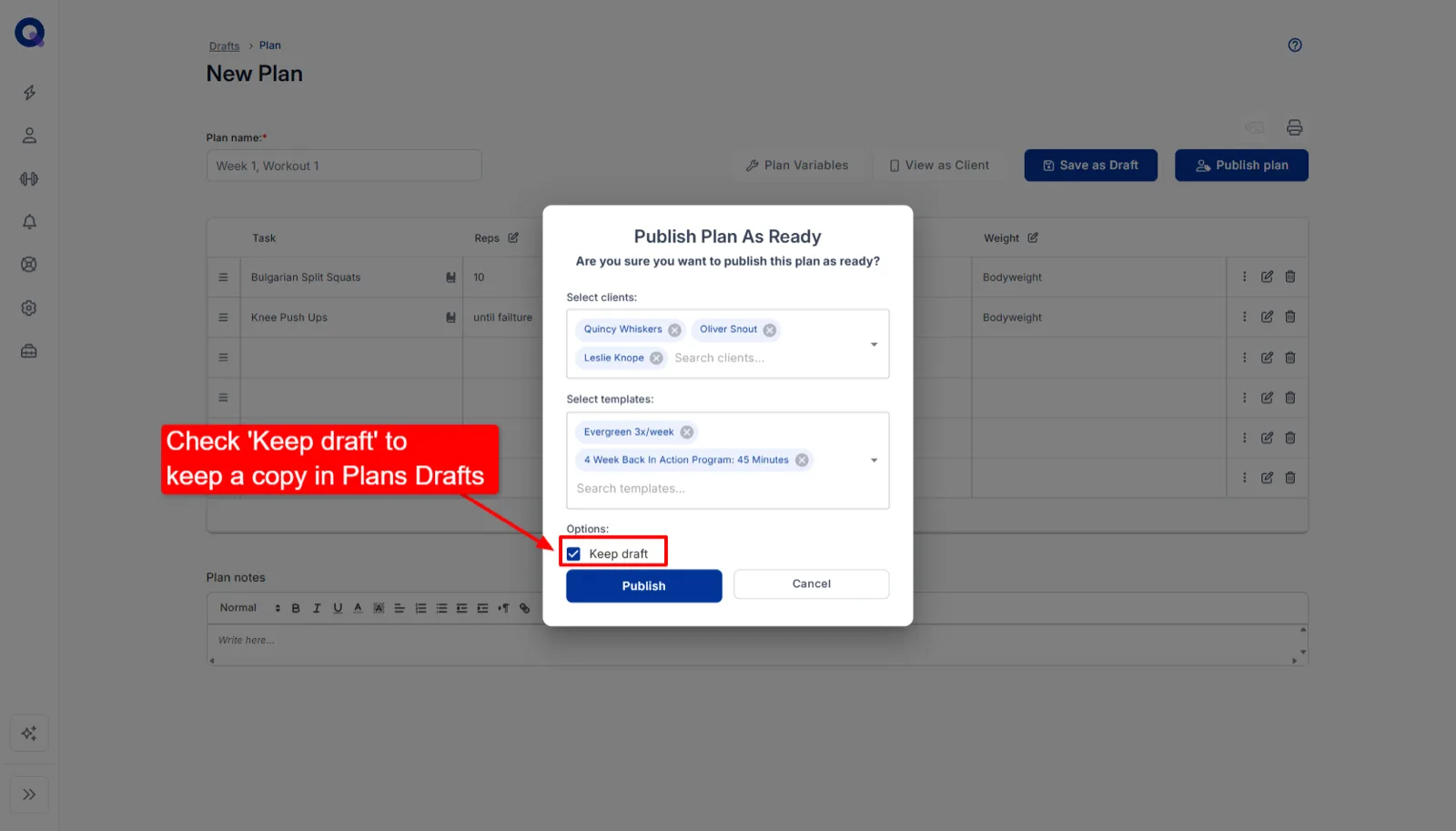Viewport: 1456px width, 831px height.
Task: Open Plan Variables
Action: click(x=797, y=166)
